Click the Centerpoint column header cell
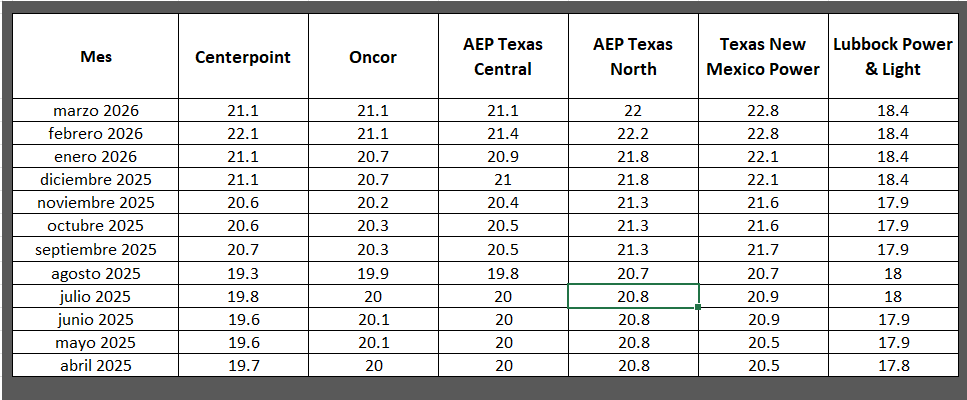This screenshot has height=400, width=967. 243,57
